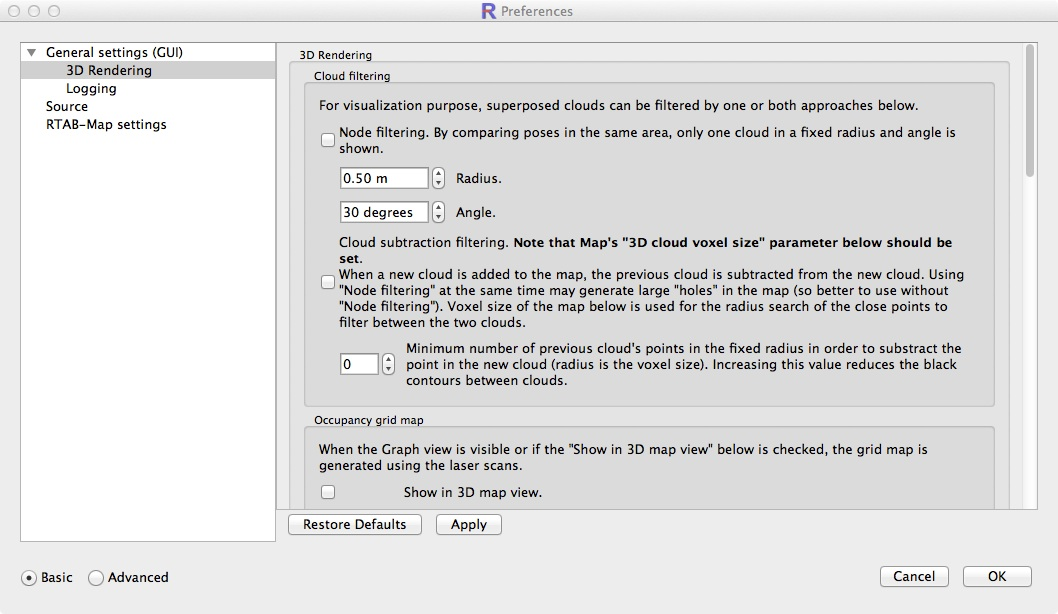The width and height of the screenshot is (1058, 614).
Task: Enable cloud subtraction filtering
Action: coord(327,282)
